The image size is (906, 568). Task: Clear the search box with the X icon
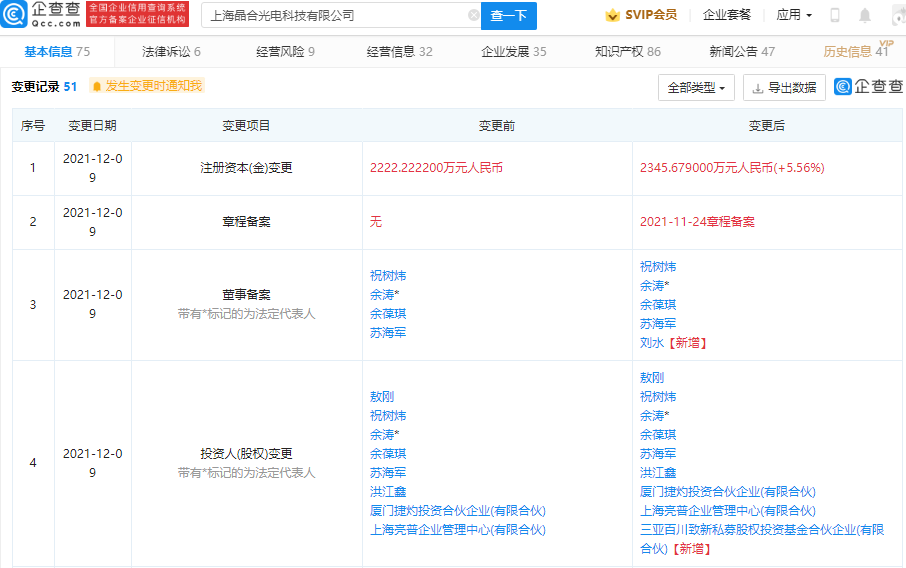coord(473,16)
